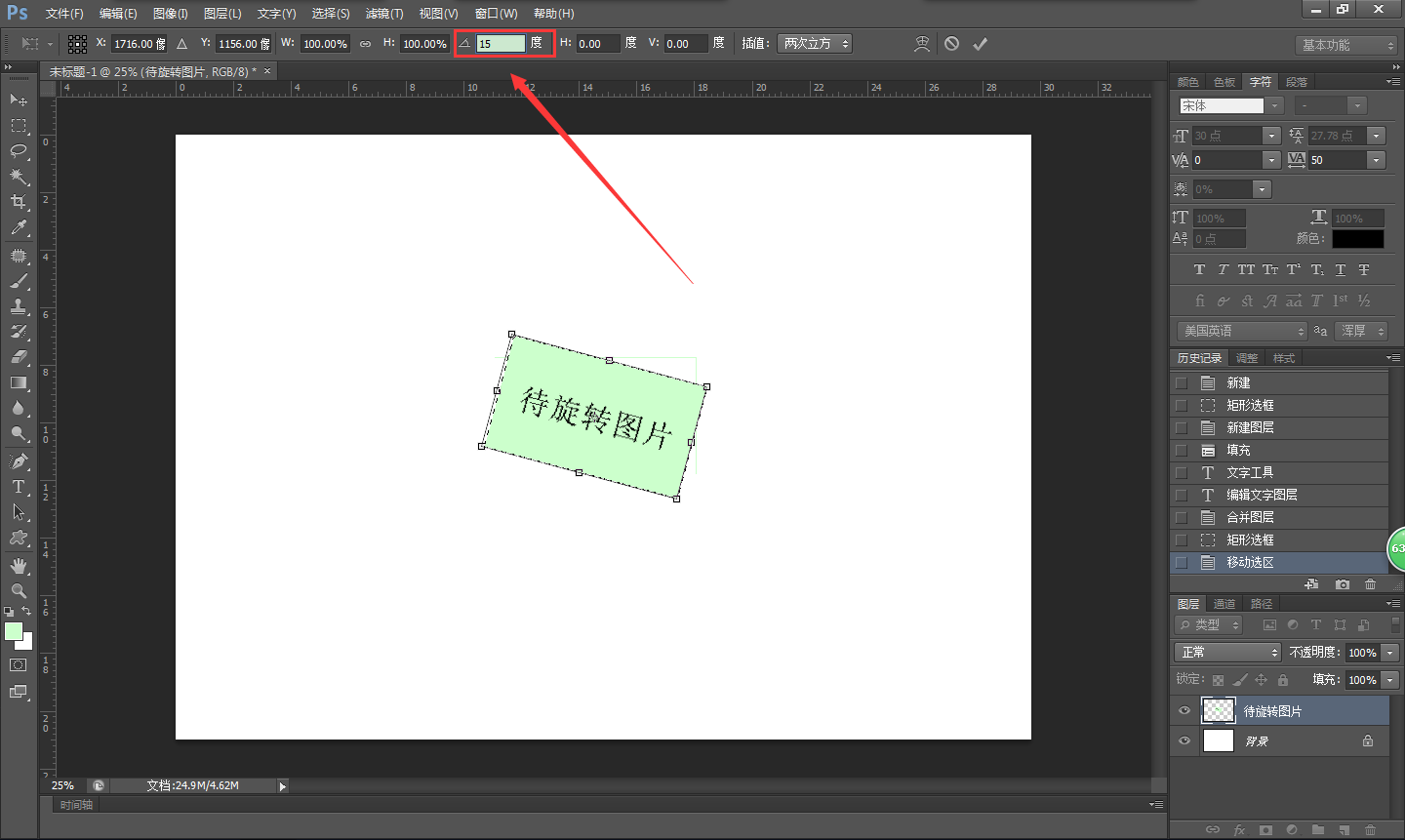This screenshot has width=1405, height=840.
Task: Toggle the checkbox beside 文字工具 history state
Action: (x=1182, y=473)
